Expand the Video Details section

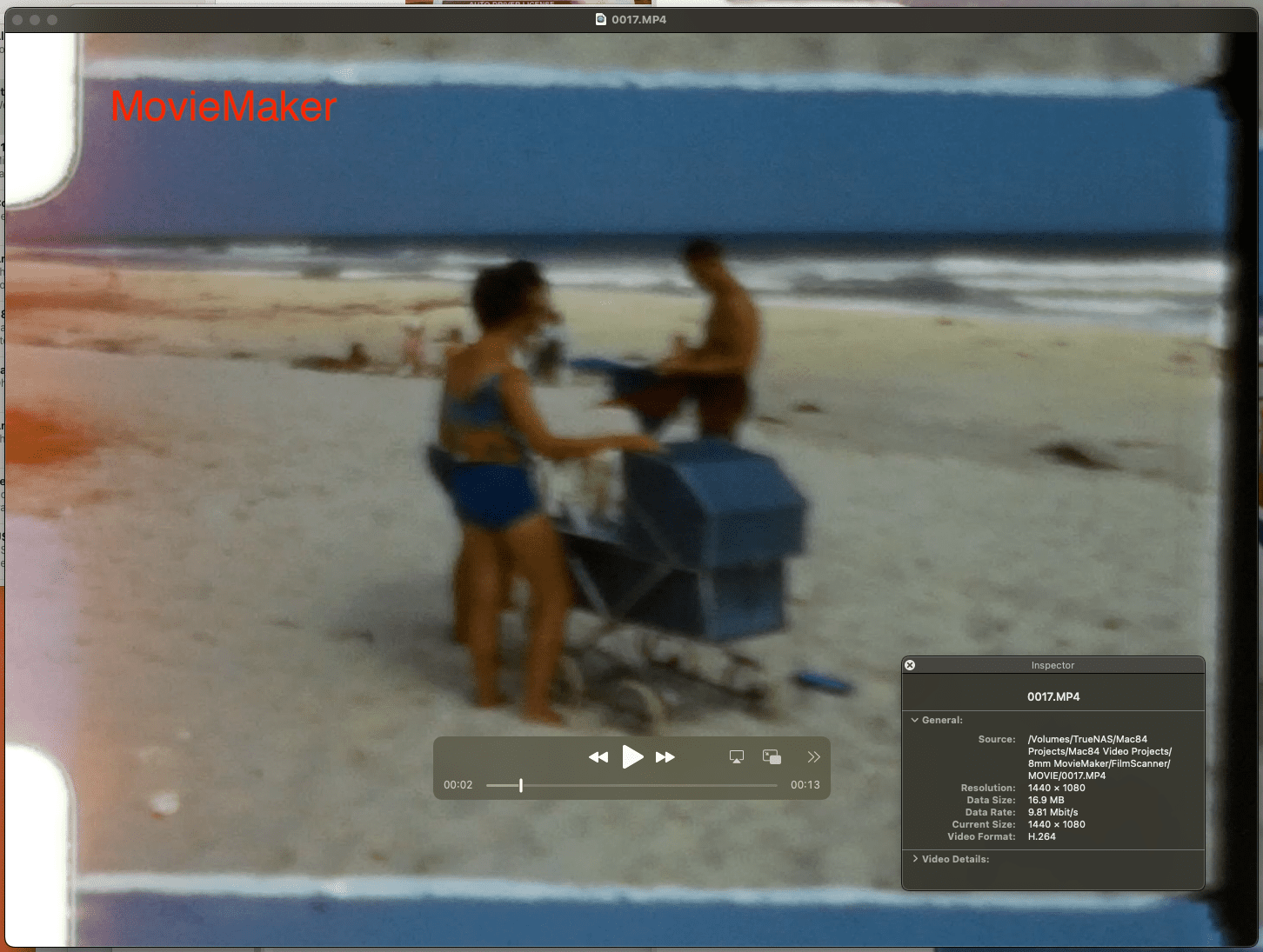(915, 859)
